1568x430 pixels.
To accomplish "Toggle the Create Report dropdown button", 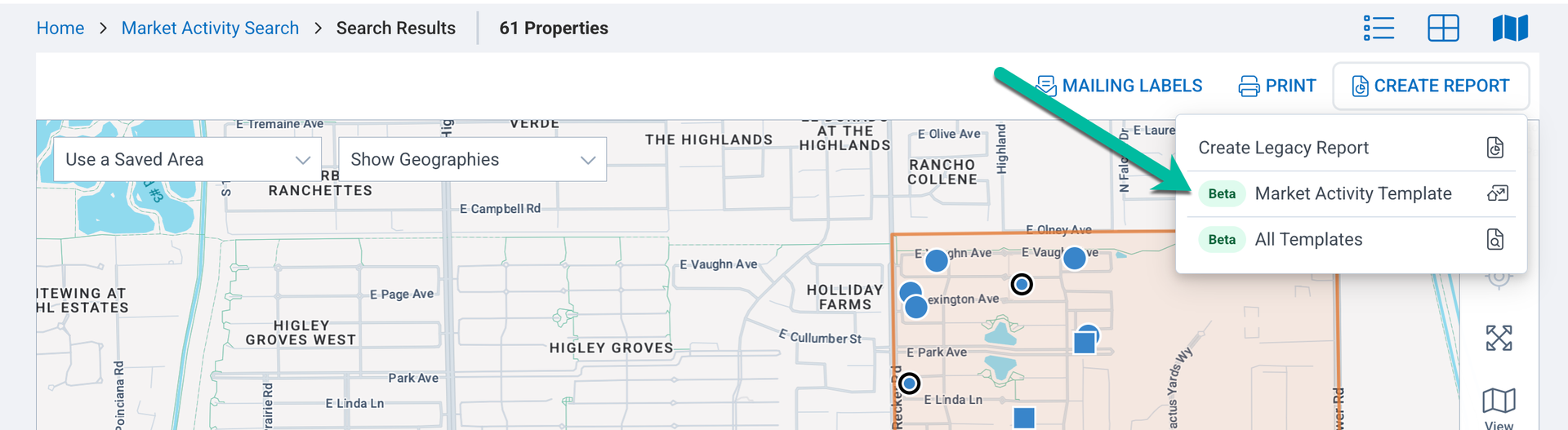I will [1431, 86].
